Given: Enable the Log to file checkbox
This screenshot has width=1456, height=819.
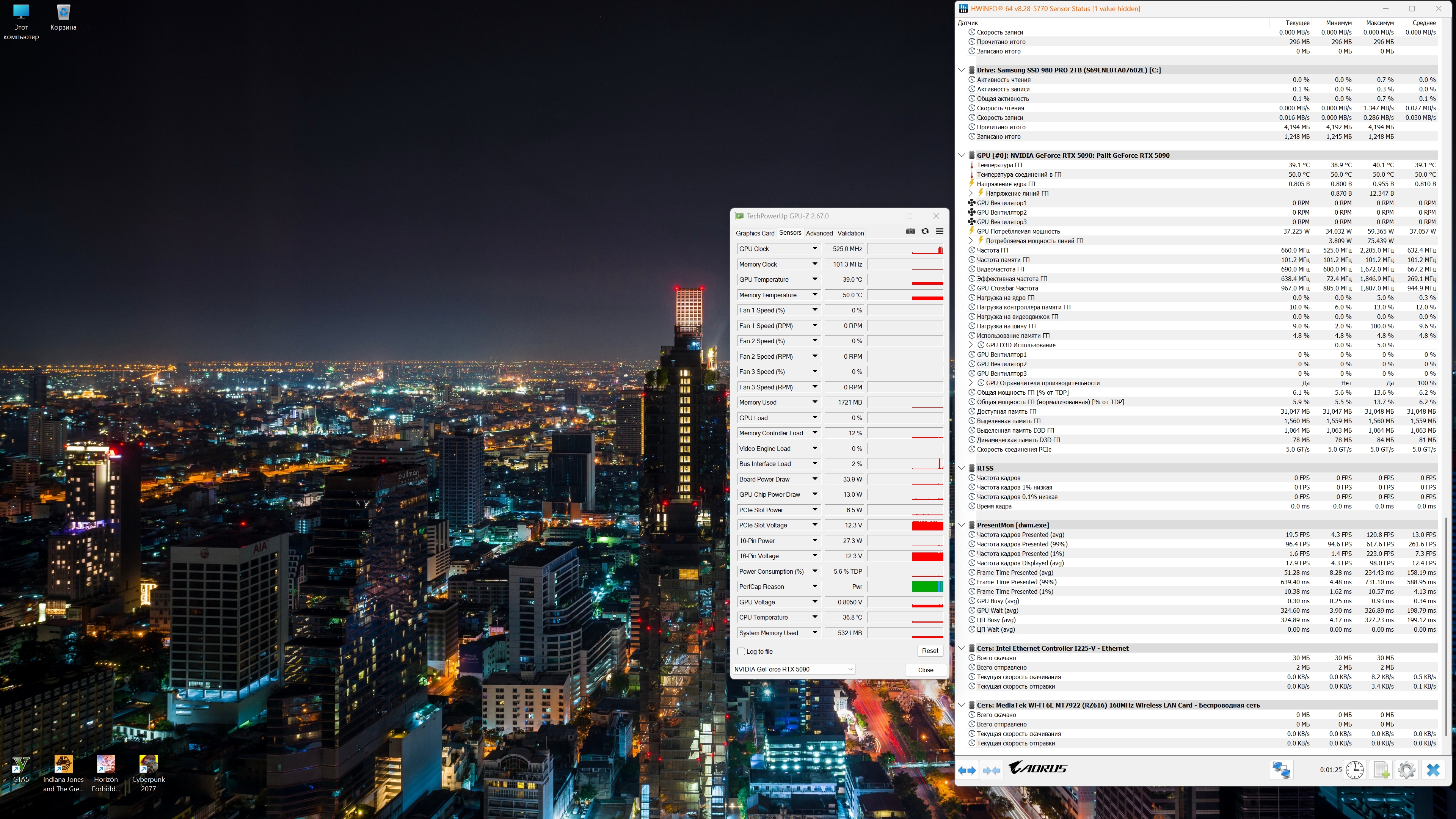Looking at the screenshot, I should [x=741, y=651].
